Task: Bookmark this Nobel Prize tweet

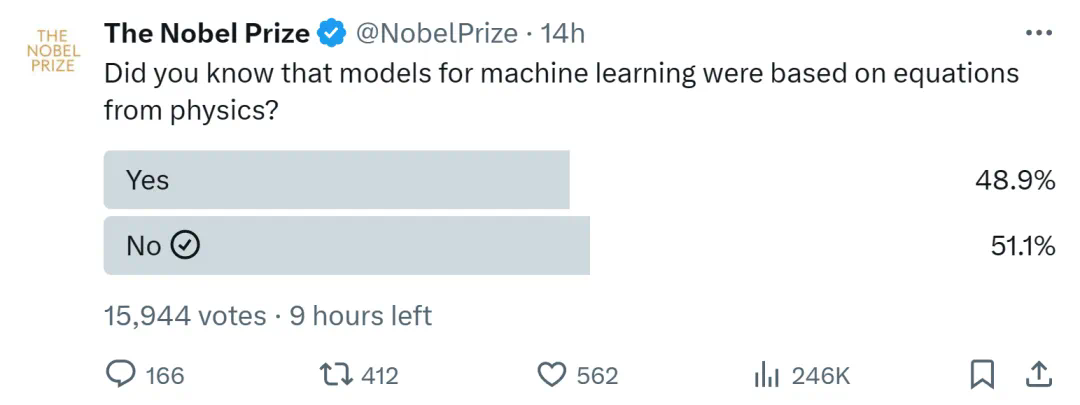Action: 982,374
